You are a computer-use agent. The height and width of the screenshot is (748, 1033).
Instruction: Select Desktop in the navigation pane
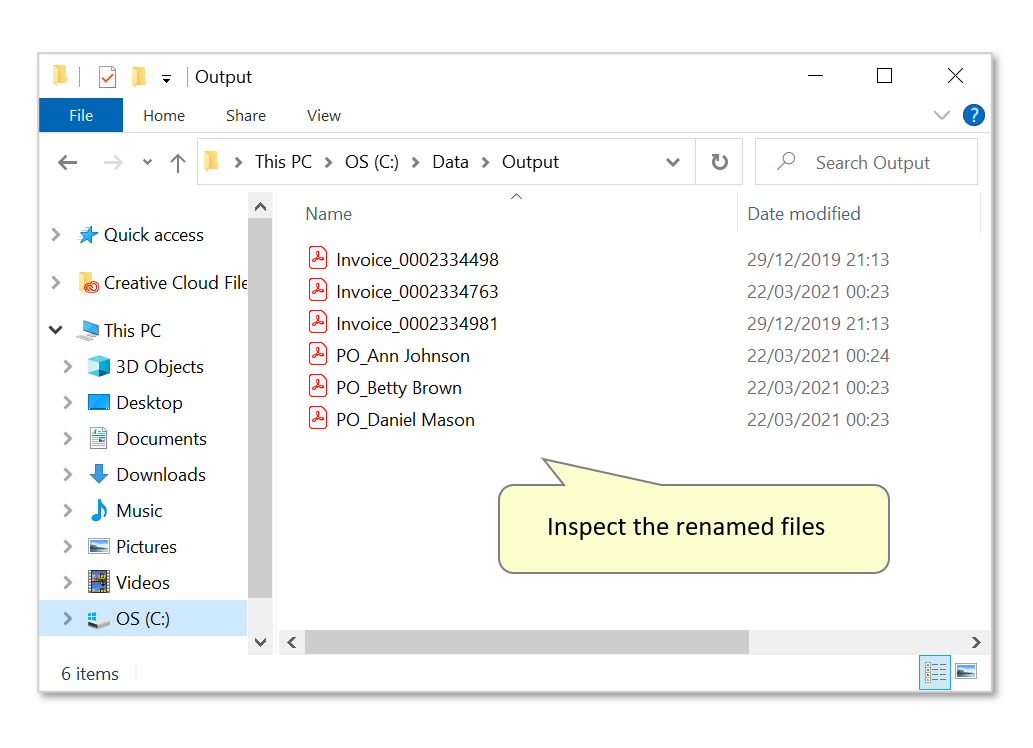coord(150,403)
